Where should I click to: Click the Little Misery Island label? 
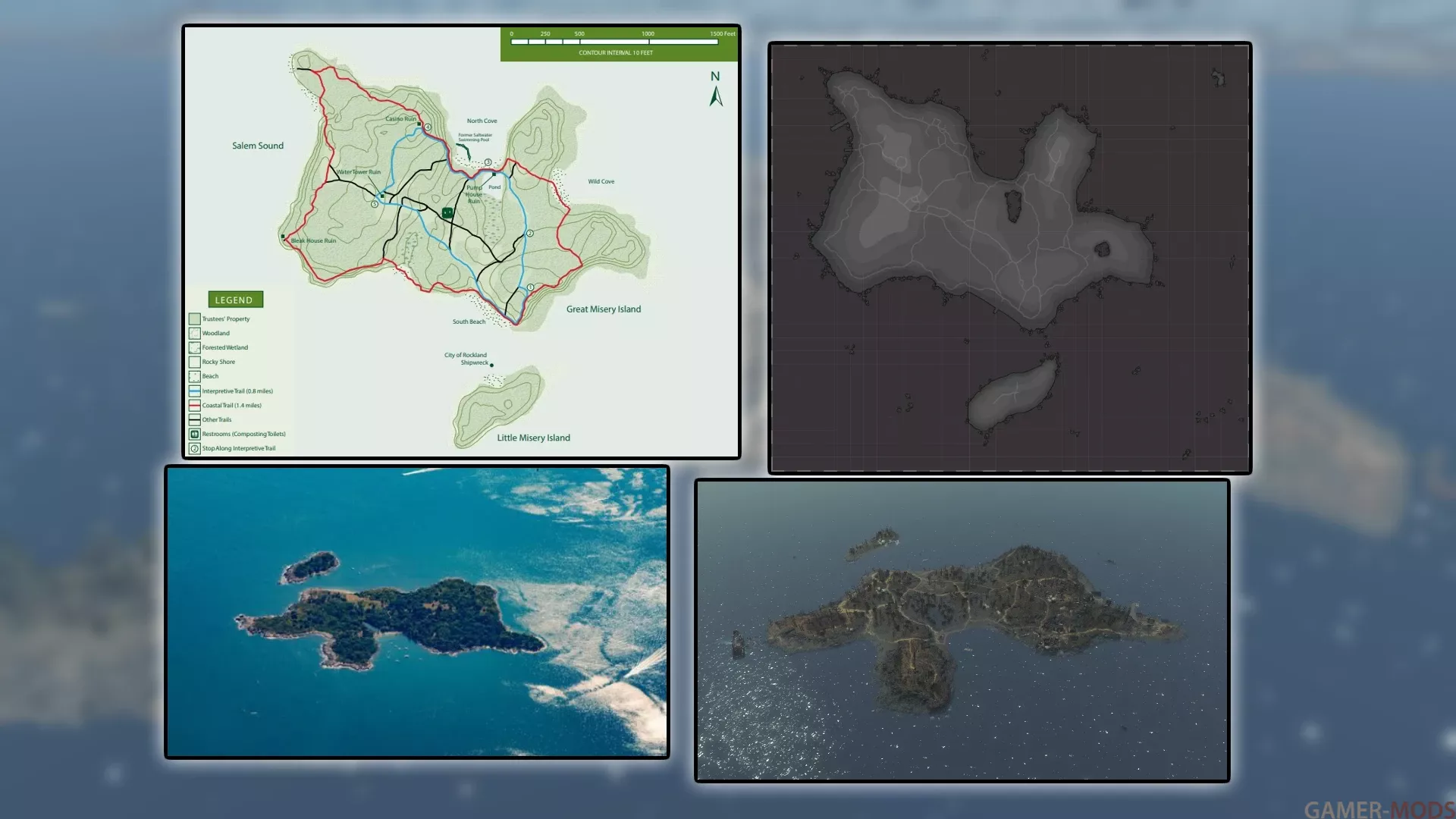pyautogui.click(x=533, y=438)
